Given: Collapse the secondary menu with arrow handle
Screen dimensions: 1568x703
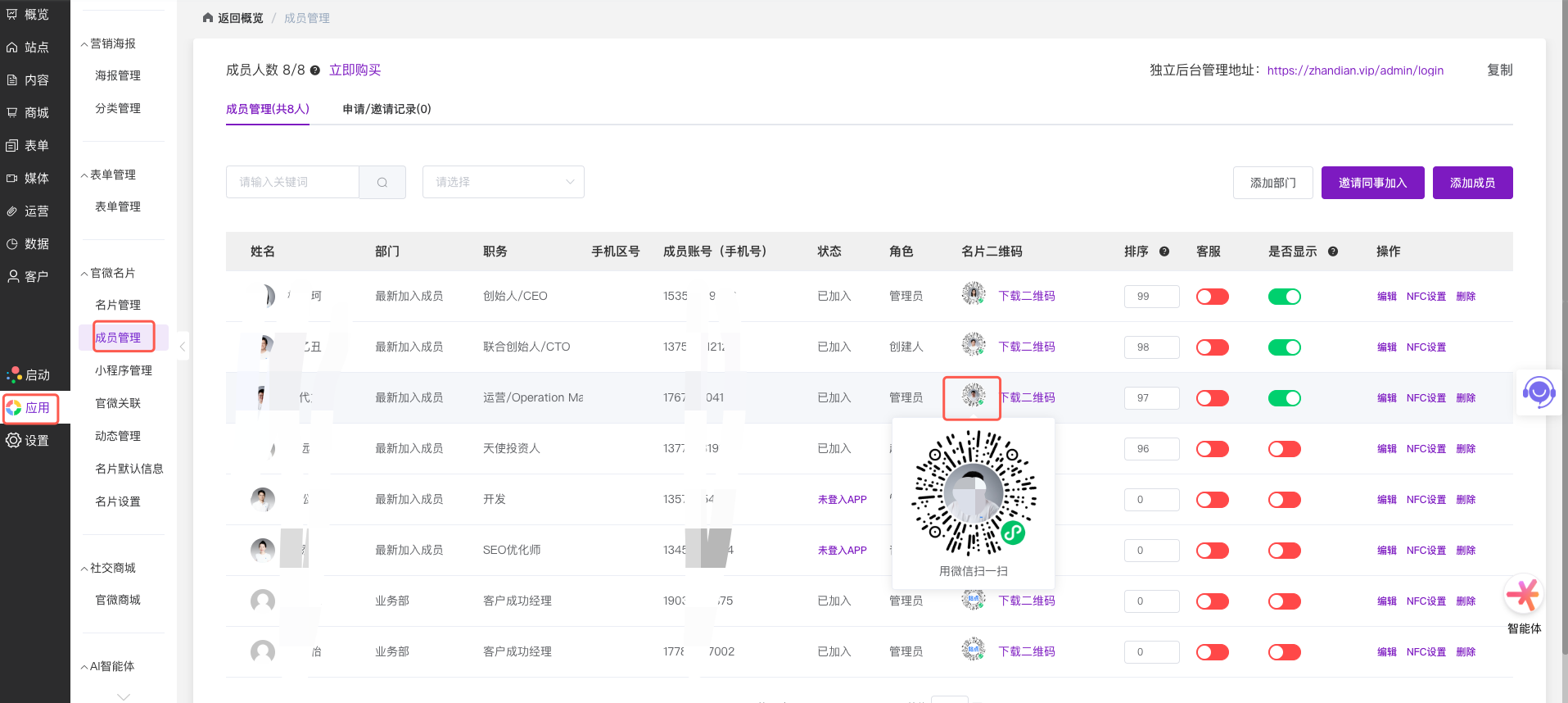Looking at the screenshot, I should [x=183, y=347].
